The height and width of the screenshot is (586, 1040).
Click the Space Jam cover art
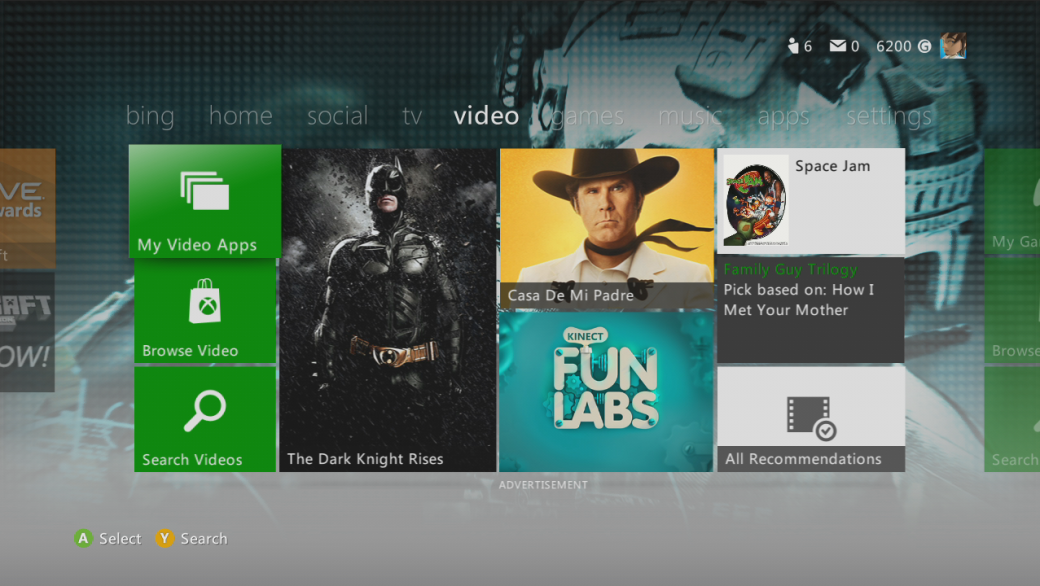pos(755,202)
